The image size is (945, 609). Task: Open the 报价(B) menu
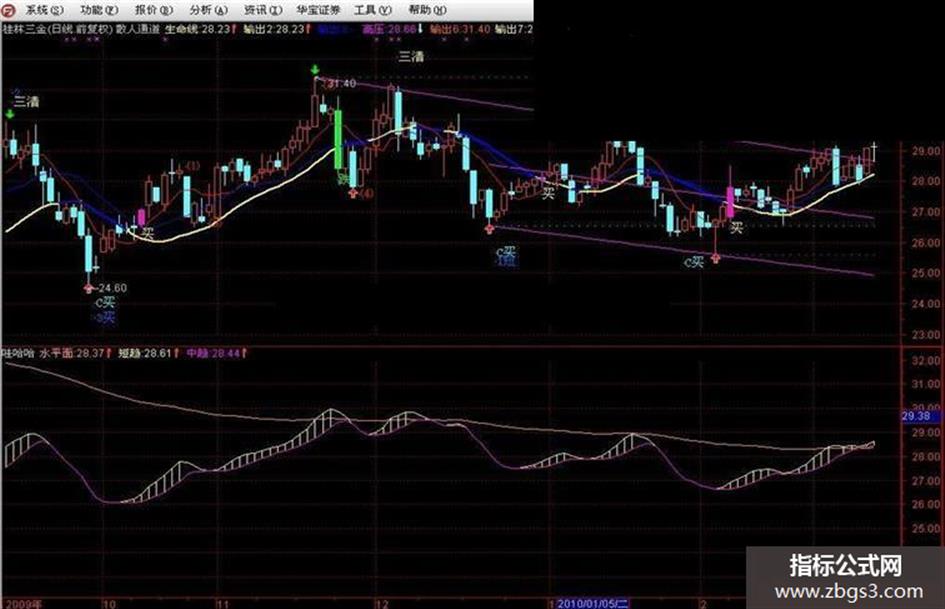[154, 10]
